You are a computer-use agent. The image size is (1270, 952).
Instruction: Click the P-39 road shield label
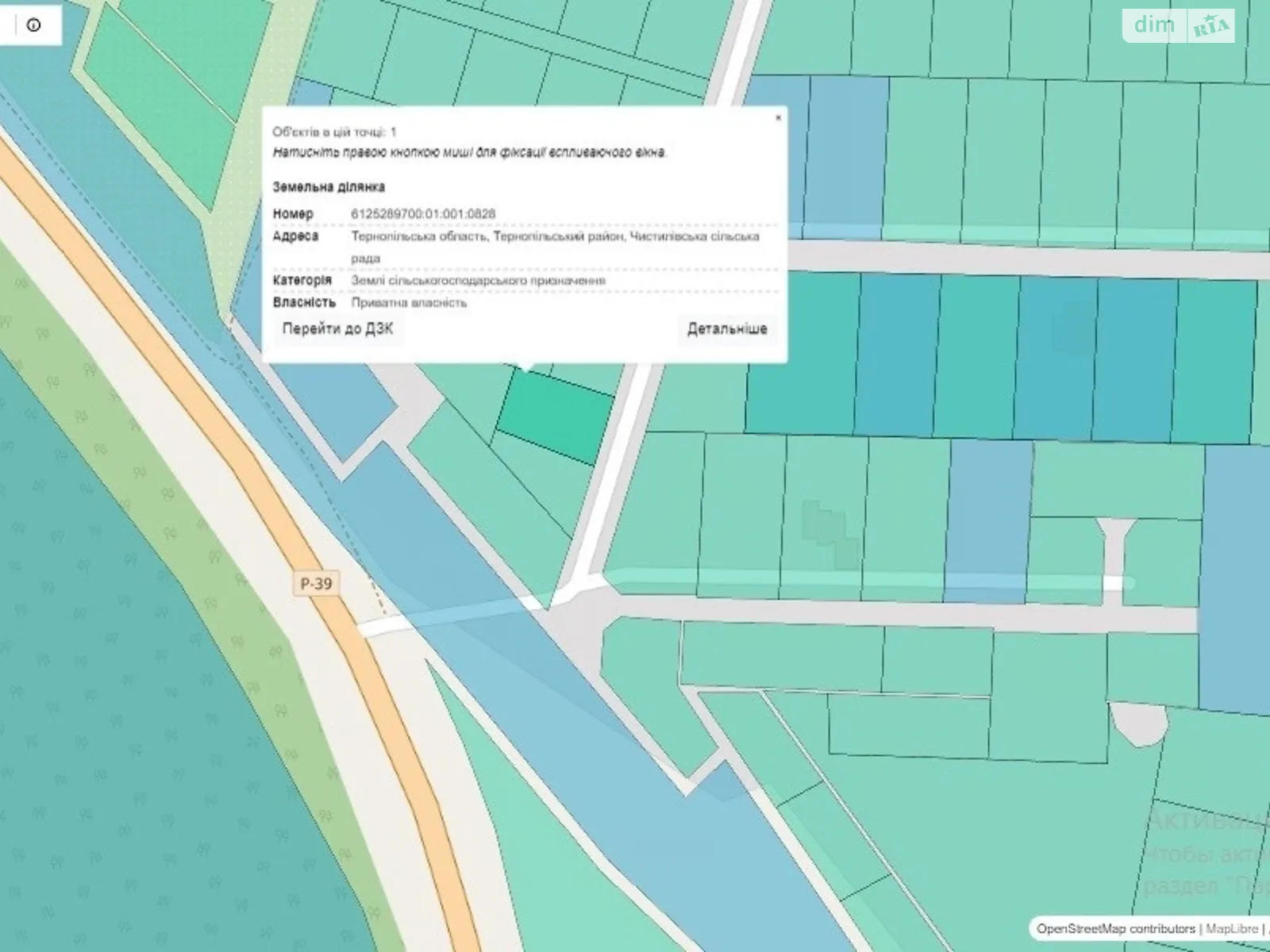coord(316,584)
